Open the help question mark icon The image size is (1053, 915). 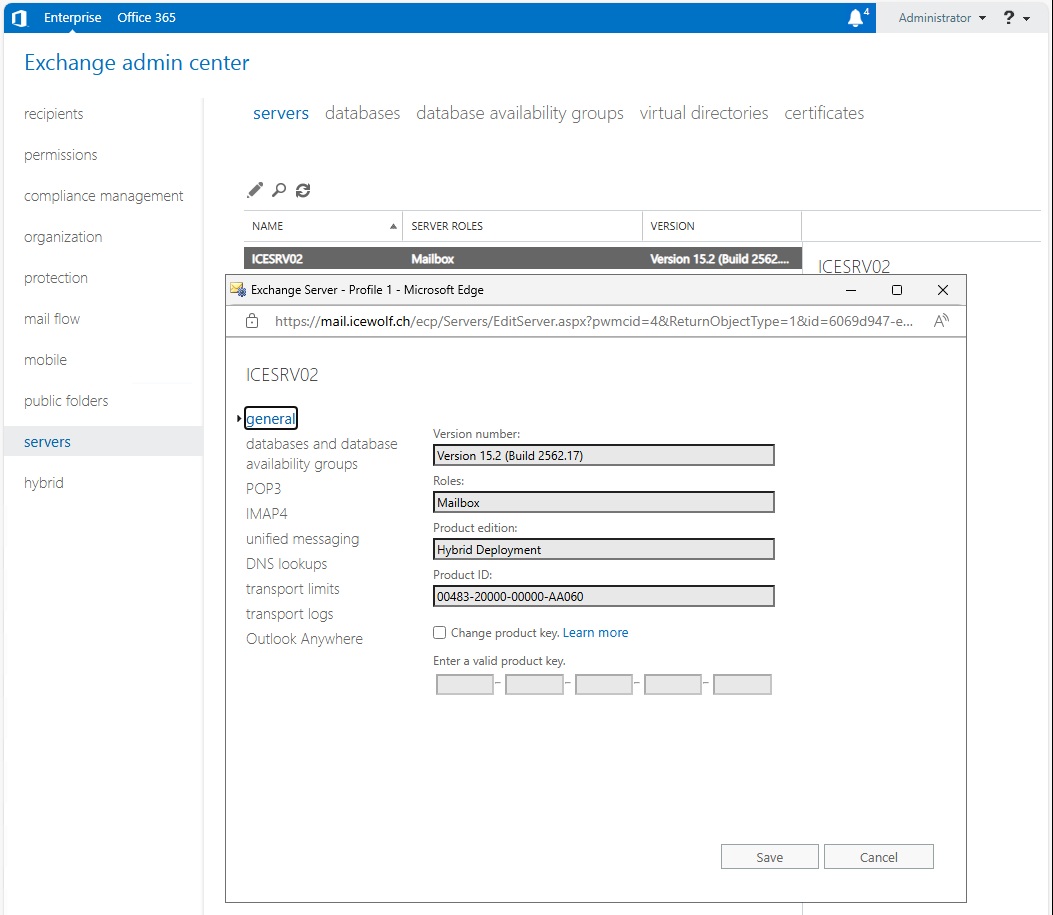pyautogui.click(x=1008, y=17)
